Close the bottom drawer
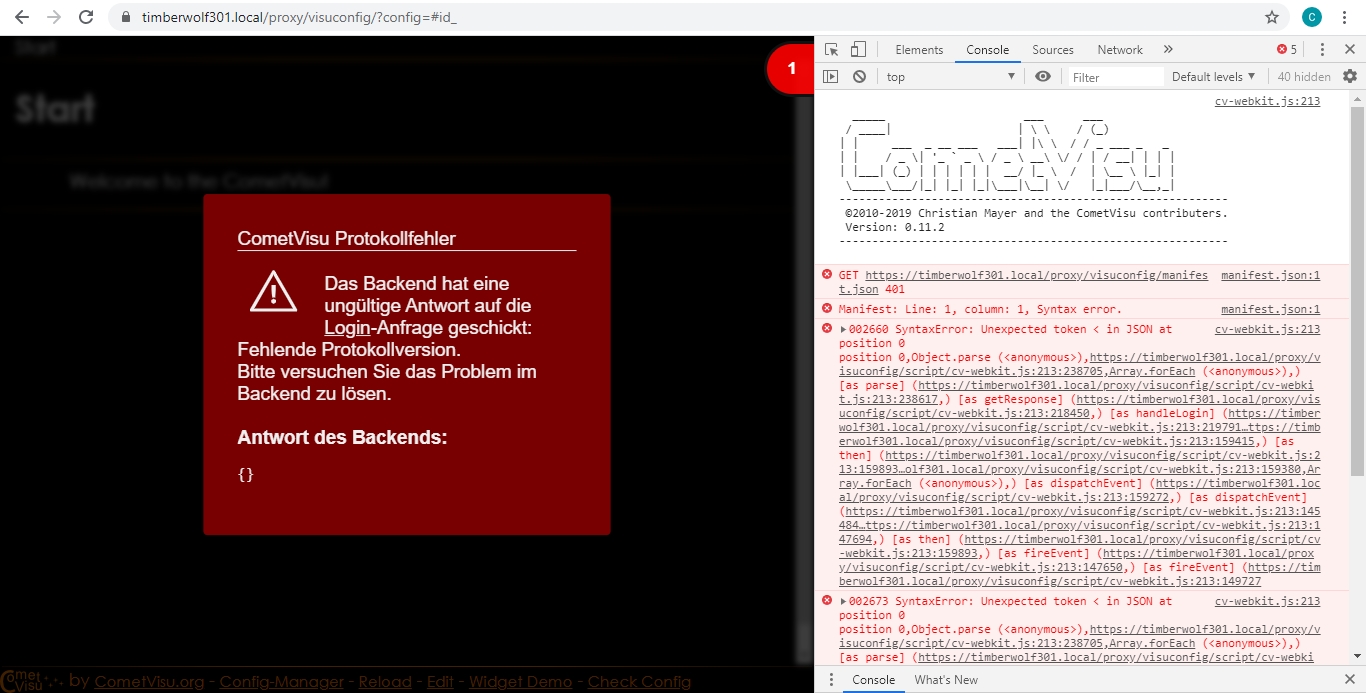 pyautogui.click(x=1349, y=680)
